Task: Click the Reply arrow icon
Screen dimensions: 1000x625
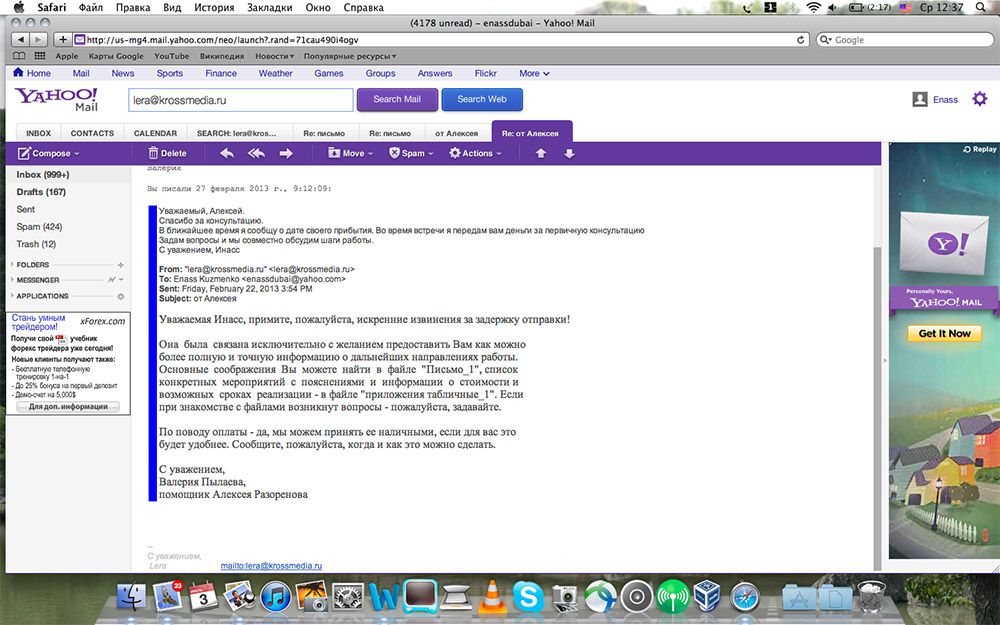Action: pyautogui.click(x=226, y=153)
